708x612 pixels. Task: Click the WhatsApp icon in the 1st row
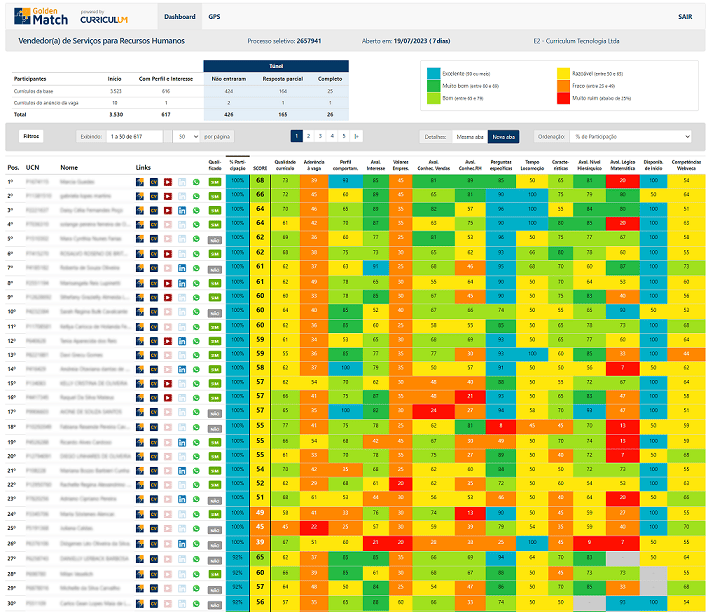[x=195, y=182]
